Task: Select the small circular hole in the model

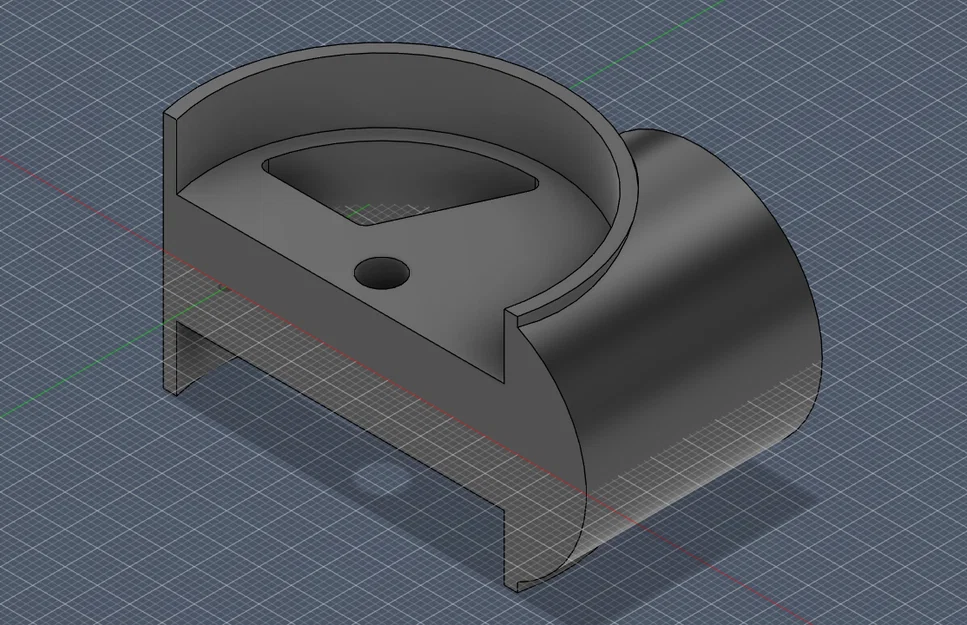Action: (382, 273)
